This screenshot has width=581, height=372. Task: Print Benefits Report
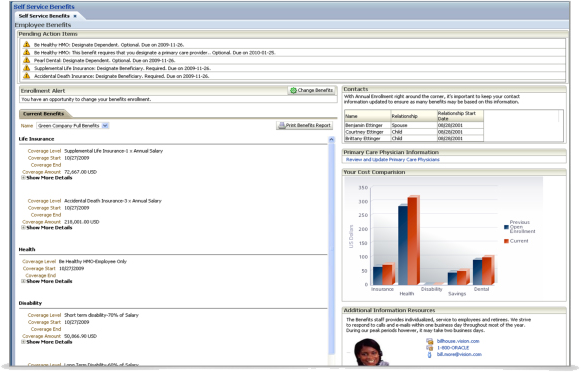click(x=305, y=126)
